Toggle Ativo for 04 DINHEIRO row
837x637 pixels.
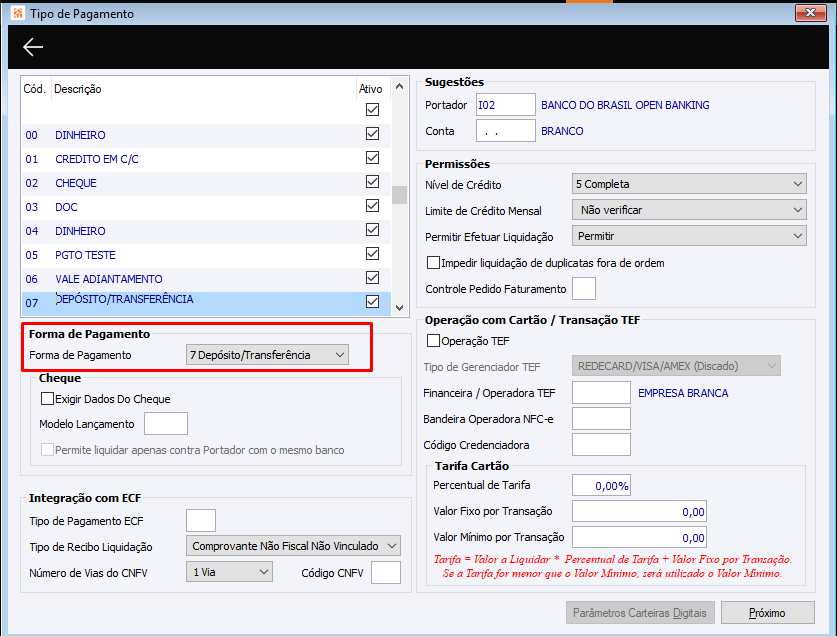point(372,230)
